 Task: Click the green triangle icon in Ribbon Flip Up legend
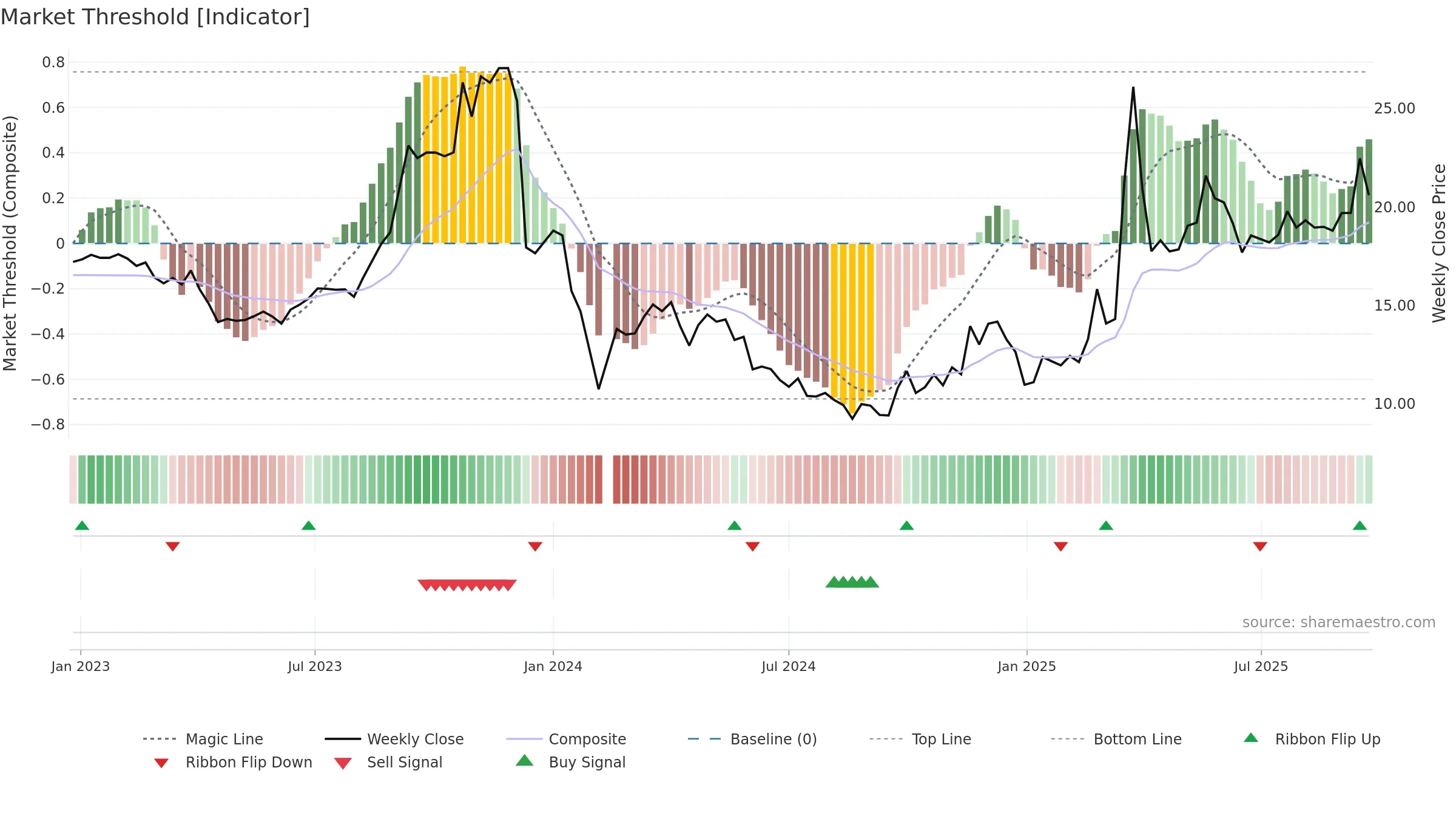point(1251,738)
